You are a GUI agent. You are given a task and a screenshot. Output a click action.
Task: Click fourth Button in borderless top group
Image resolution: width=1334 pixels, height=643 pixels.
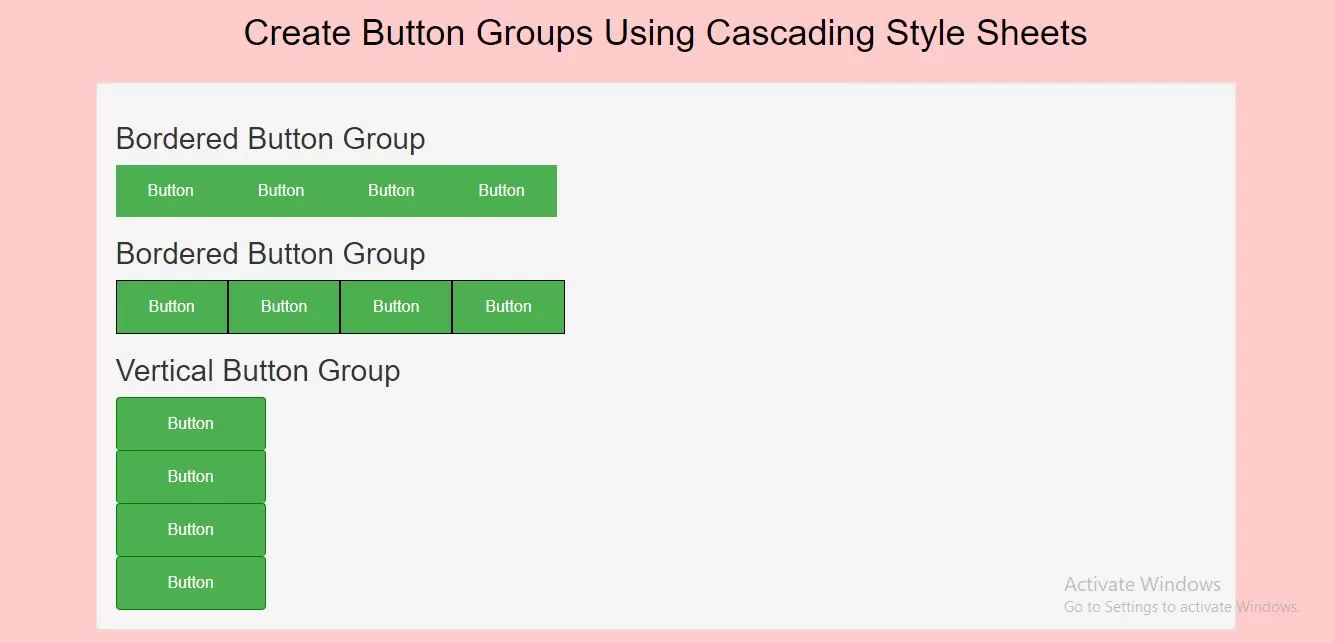pyautogui.click(x=501, y=191)
